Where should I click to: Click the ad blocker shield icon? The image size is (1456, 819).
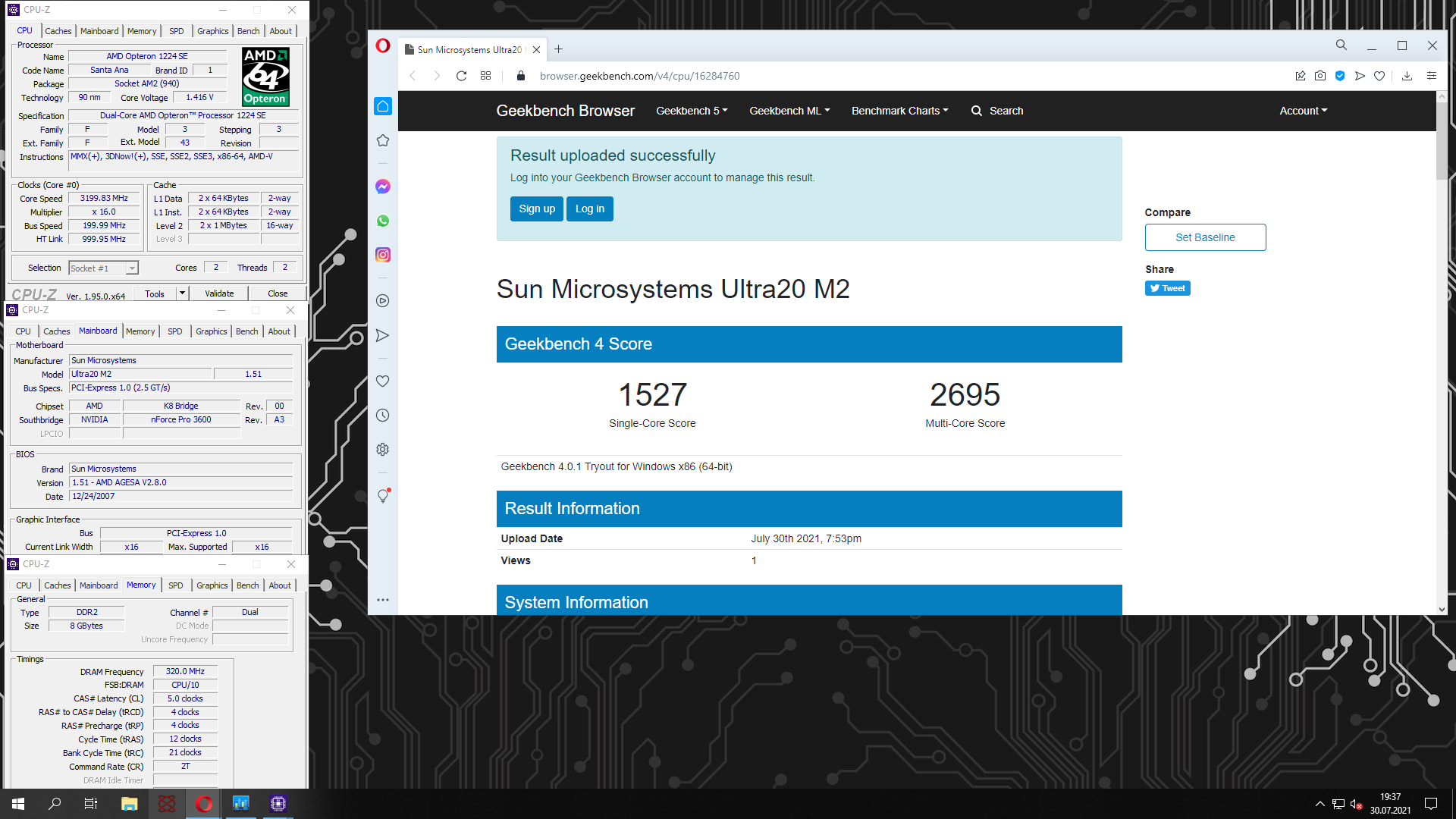[x=1340, y=76]
